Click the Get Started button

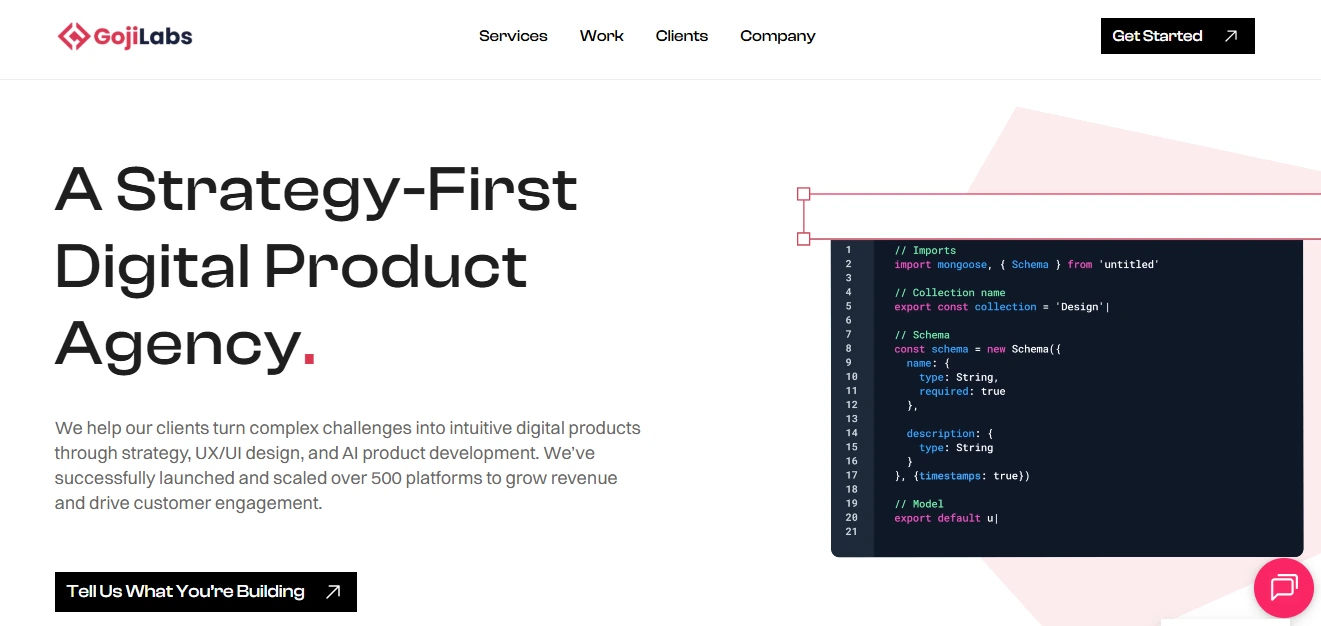point(1177,36)
